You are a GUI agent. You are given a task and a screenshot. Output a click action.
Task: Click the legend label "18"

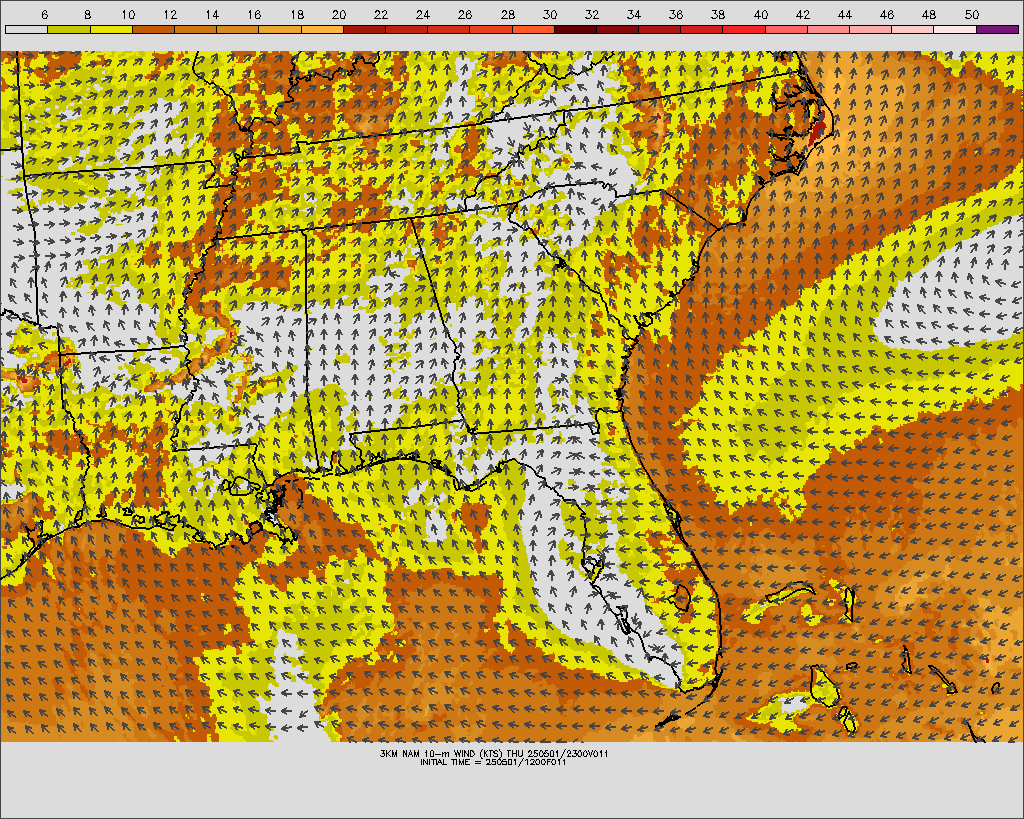(296, 14)
